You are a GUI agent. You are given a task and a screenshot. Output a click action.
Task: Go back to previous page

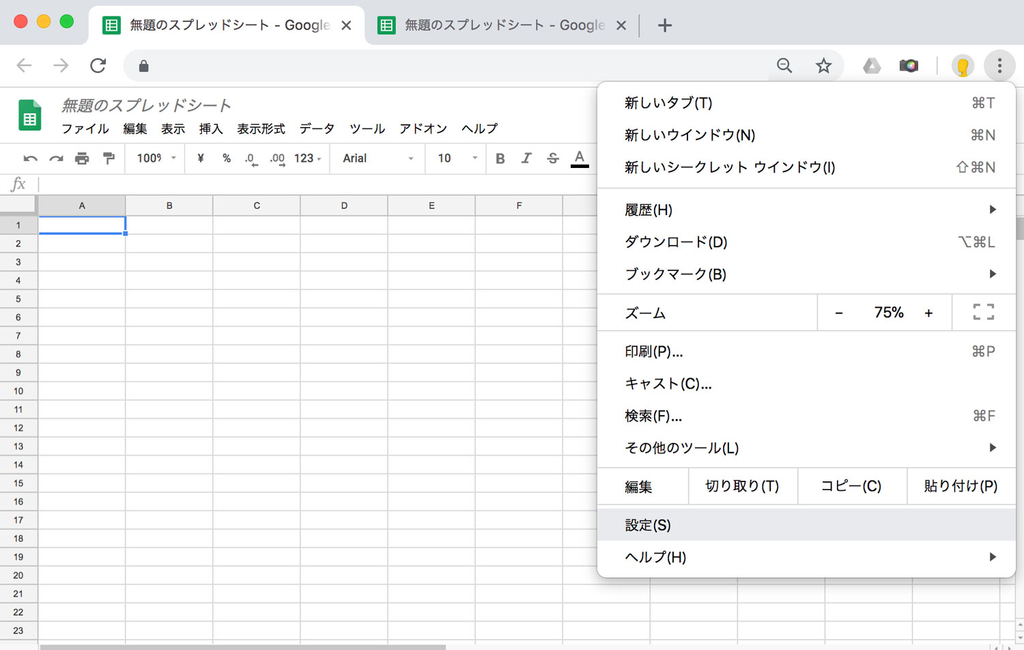pos(24,65)
